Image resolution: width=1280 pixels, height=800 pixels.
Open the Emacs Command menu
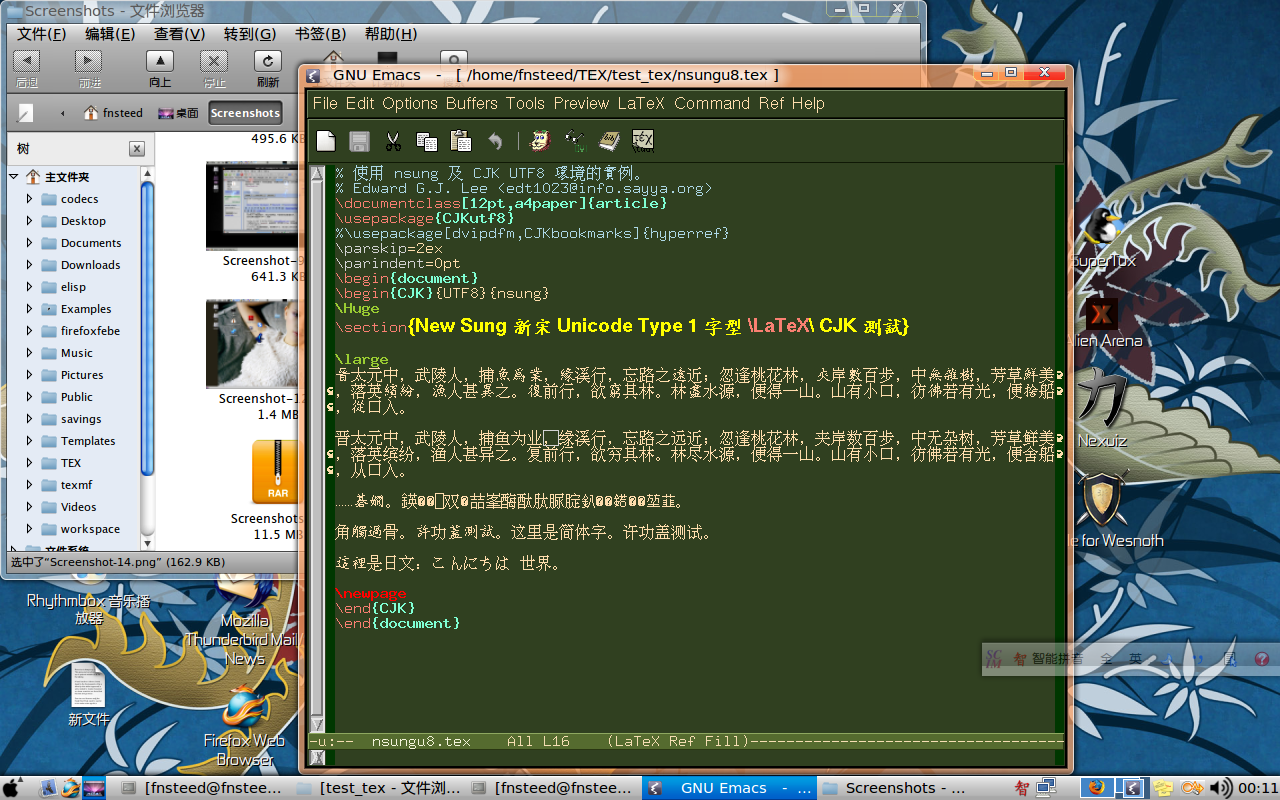point(712,103)
